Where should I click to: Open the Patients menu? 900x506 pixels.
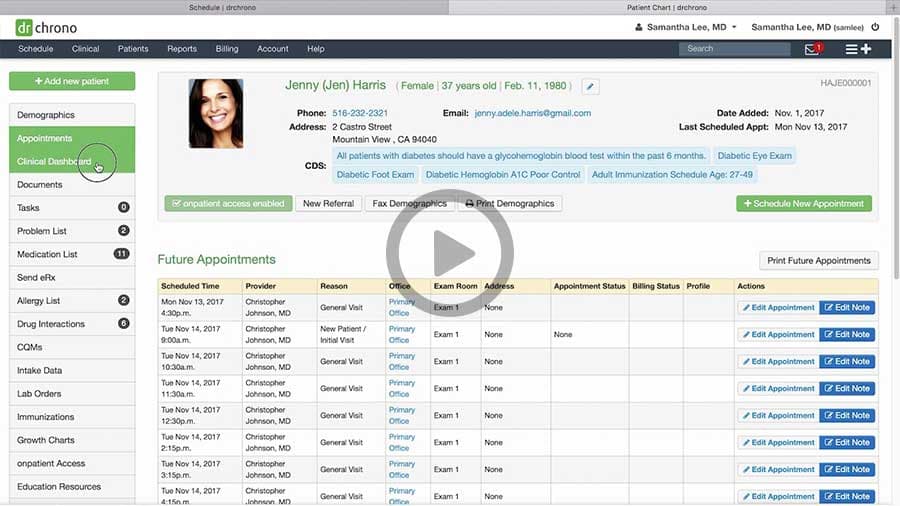pos(133,49)
